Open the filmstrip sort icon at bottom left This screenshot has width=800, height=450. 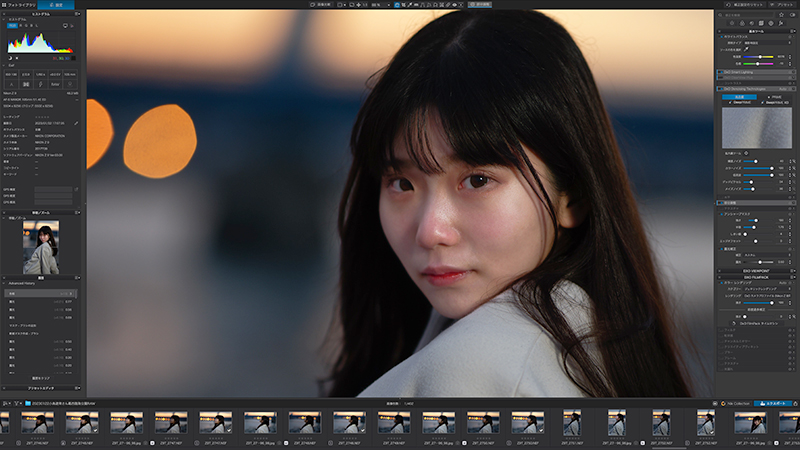click(5, 403)
